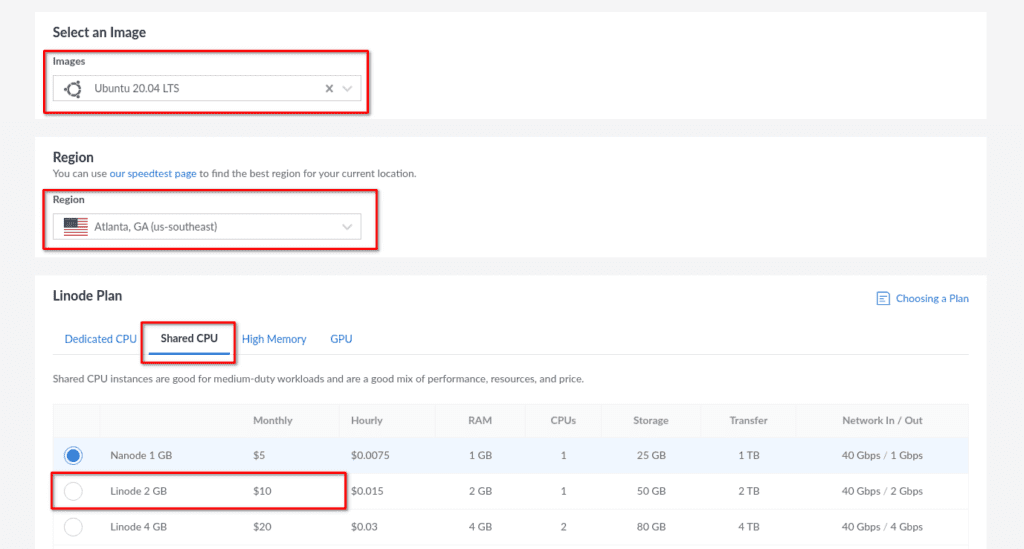
Task: Switch to the GPU tab
Action: click(341, 339)
